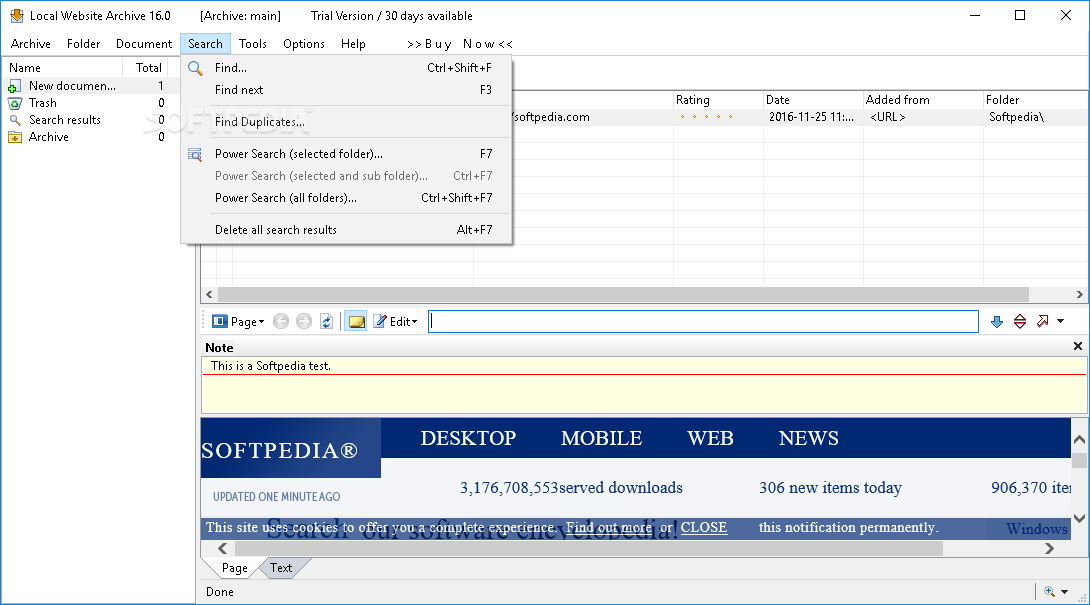
Task: Reload the page with the refresh icon
Action: pyautogui.click(x=326, y=321)
